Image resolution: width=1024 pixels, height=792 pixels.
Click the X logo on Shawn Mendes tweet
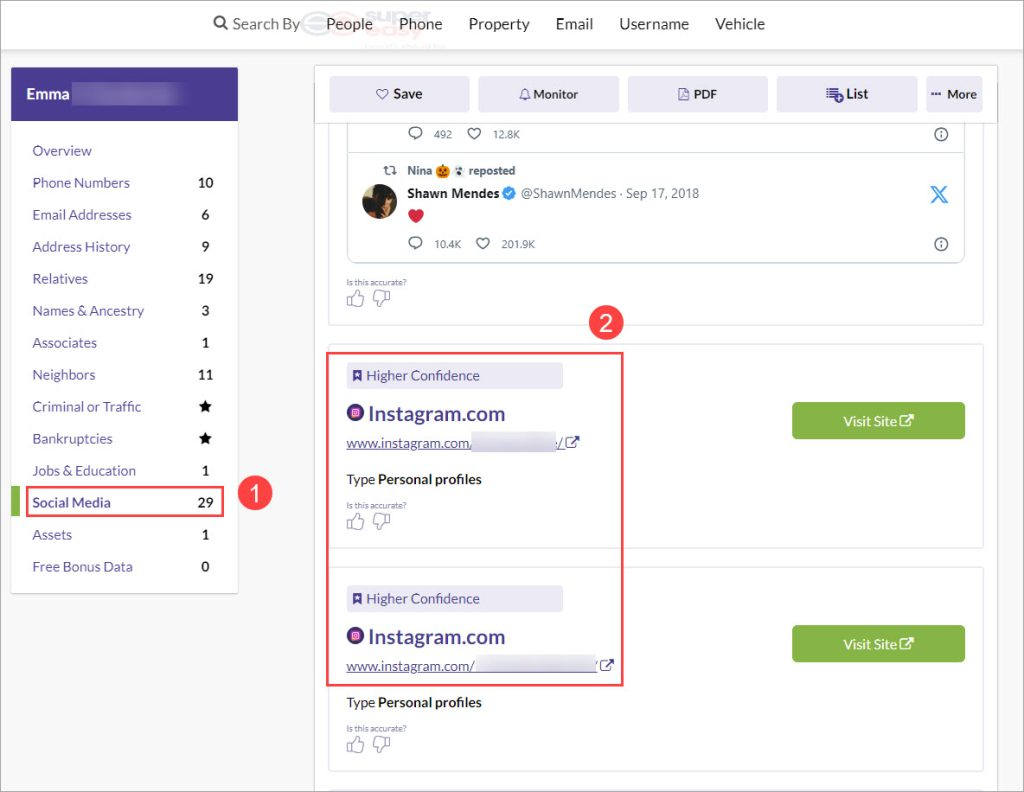click(x=938, y=194)
